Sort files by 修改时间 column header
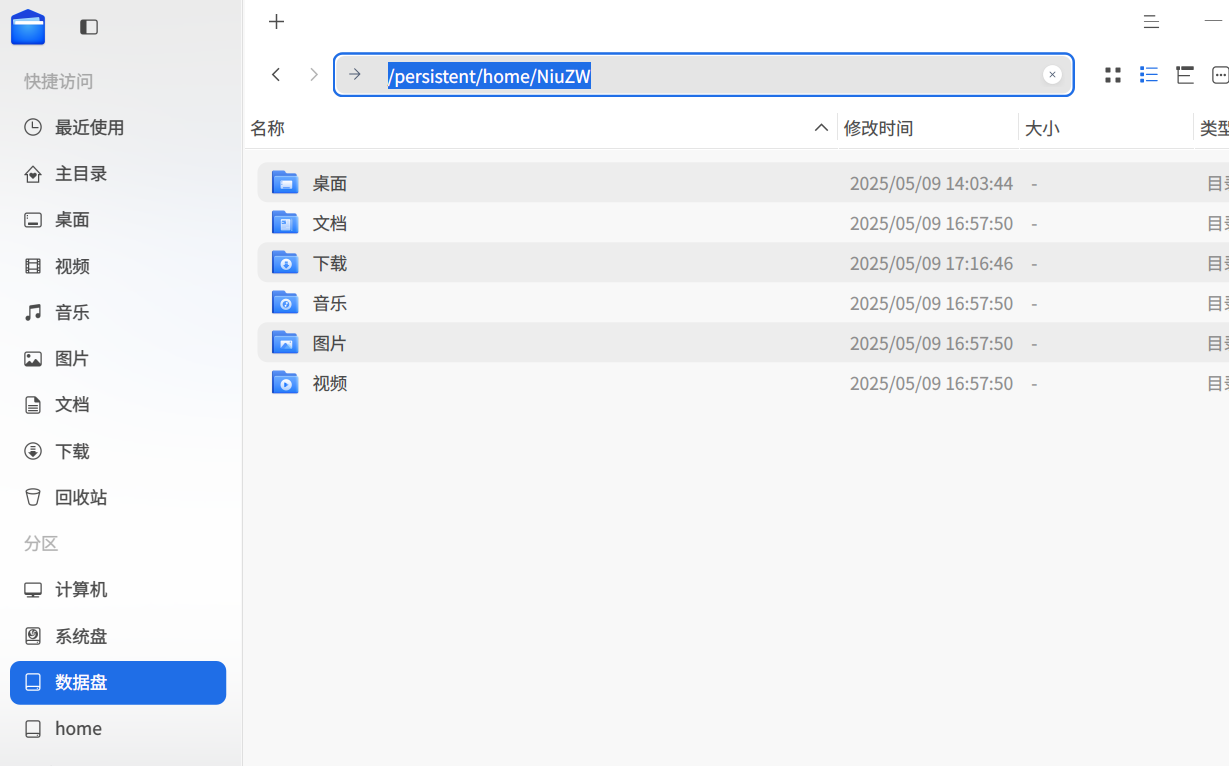 click(x=928, y=128)
